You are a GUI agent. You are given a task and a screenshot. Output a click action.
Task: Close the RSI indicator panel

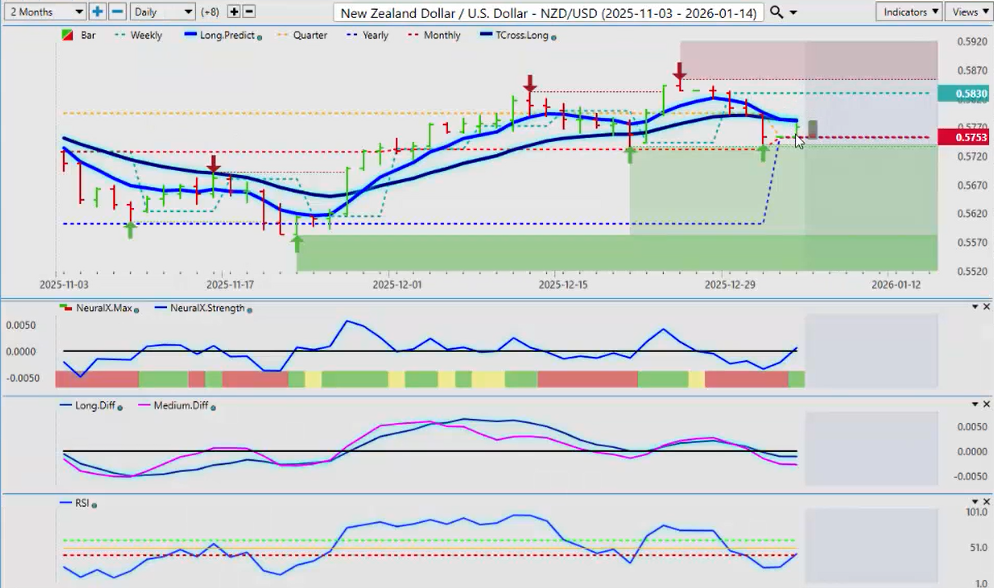(x=987, y=502)
